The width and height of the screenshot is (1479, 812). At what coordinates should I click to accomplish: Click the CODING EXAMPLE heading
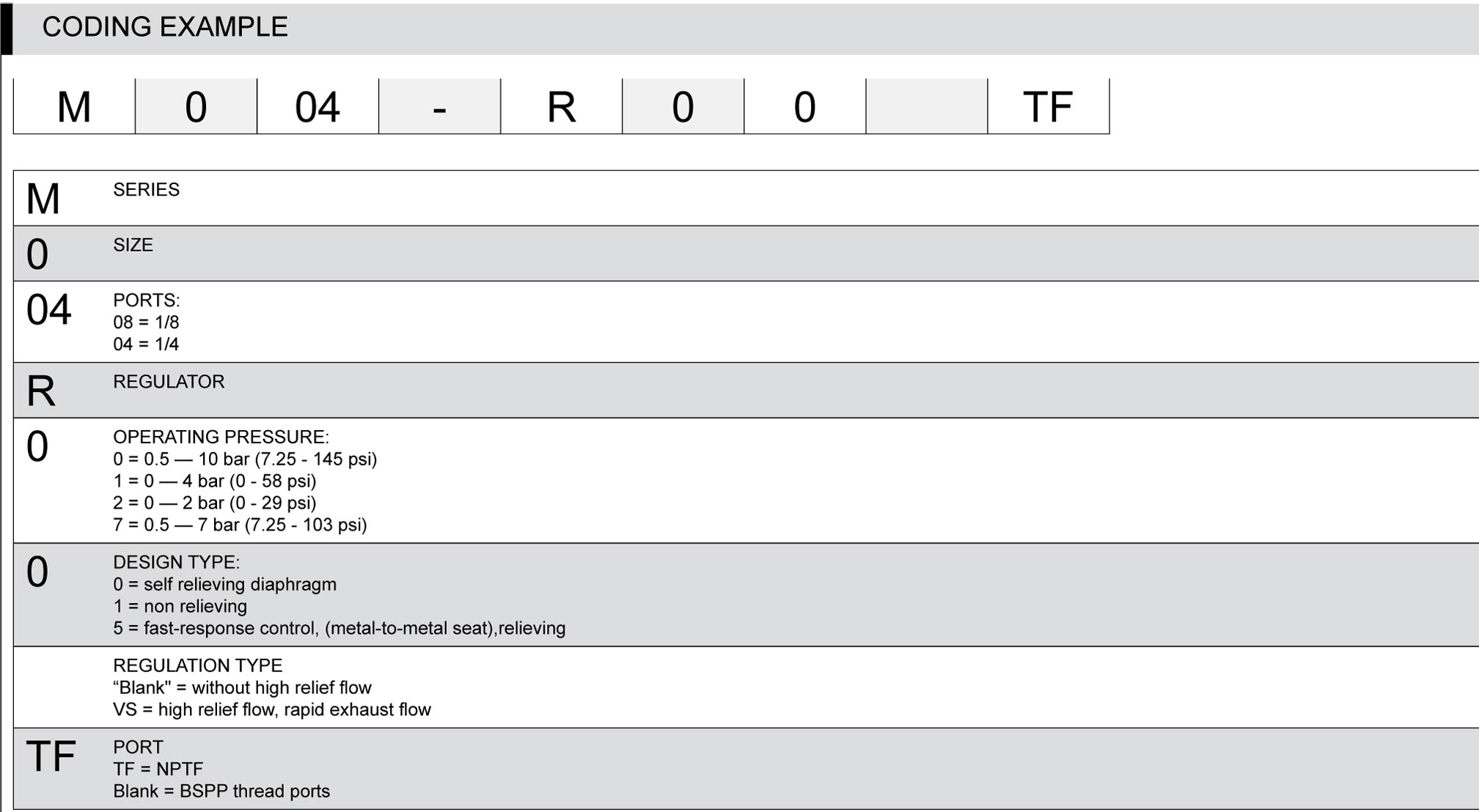pyautogui.click(x=164, y=27)
